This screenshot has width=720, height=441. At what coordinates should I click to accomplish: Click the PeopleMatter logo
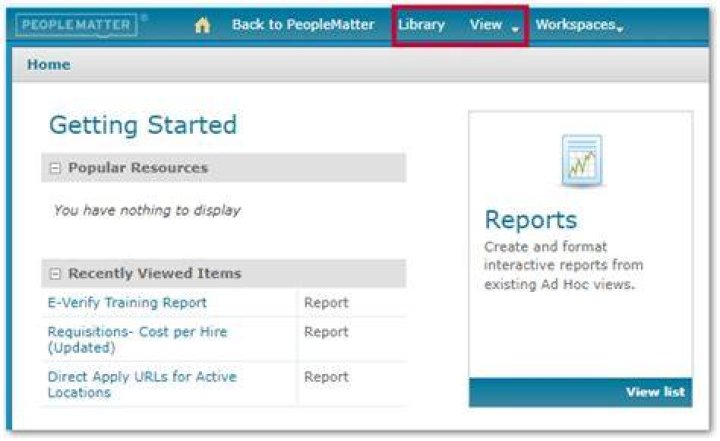[x=76, y=25]
